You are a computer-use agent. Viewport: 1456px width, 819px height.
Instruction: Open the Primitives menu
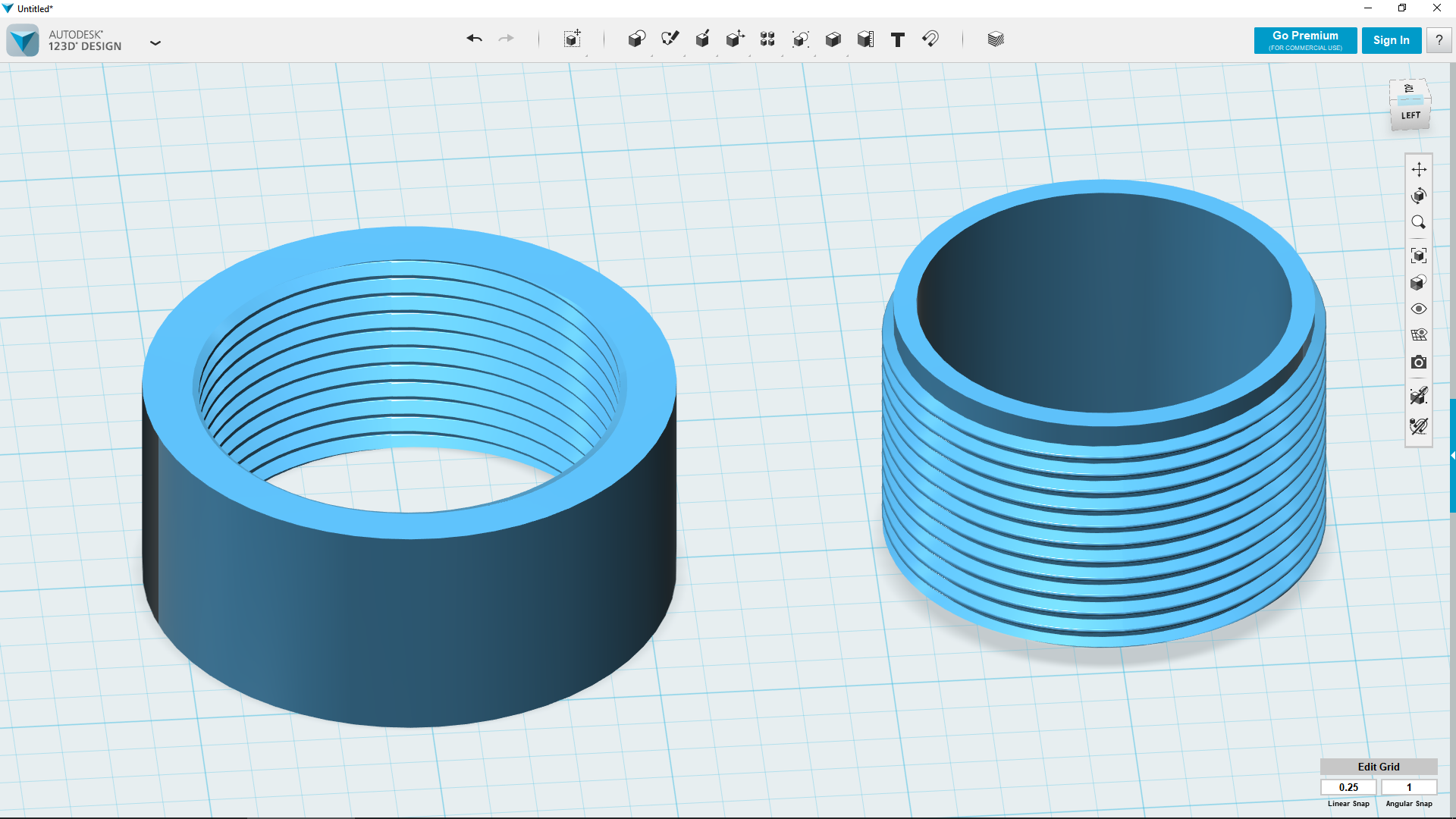[637, 39]
